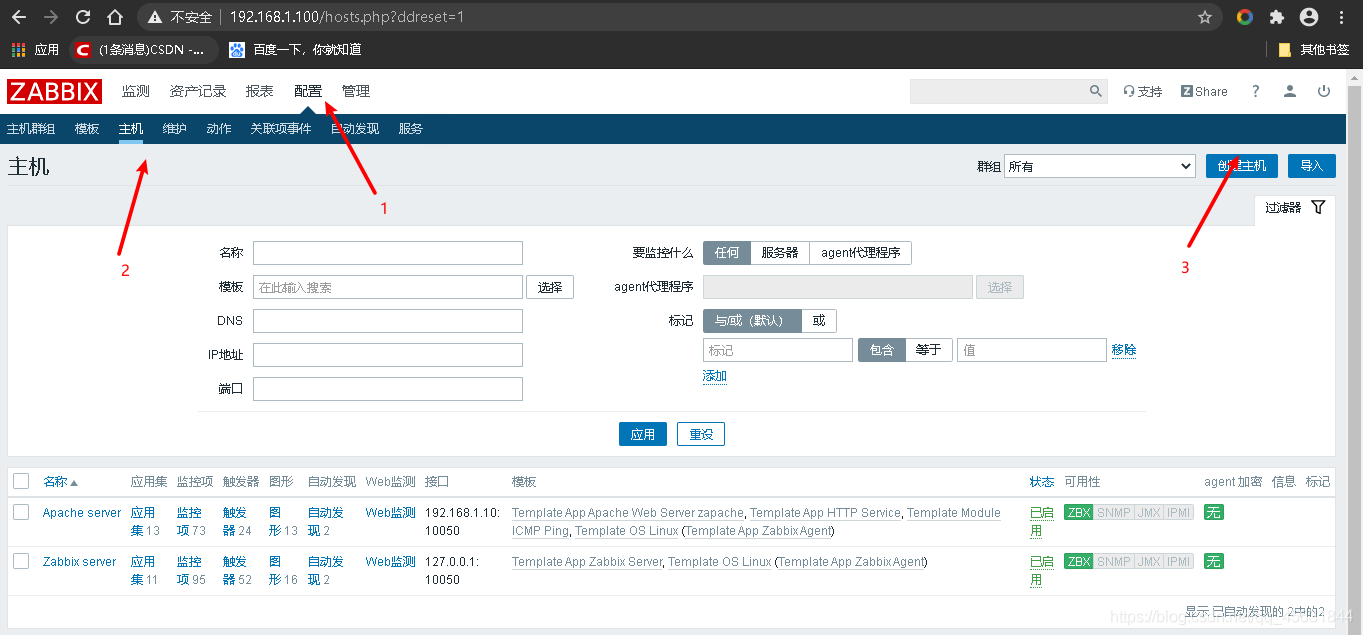
Task: Select 任何 monitoring option
Action: pos(727,252)
